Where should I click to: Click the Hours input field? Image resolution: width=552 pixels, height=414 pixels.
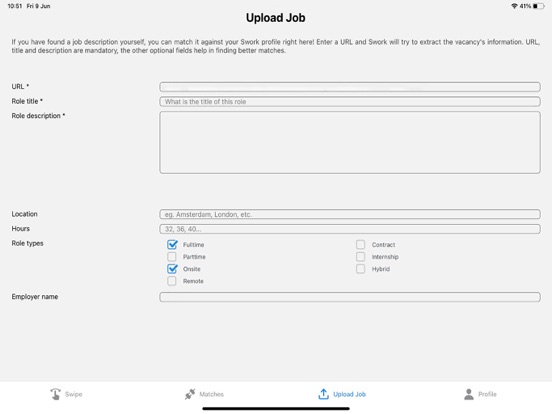pyautogui.click(x=350, y=229)
